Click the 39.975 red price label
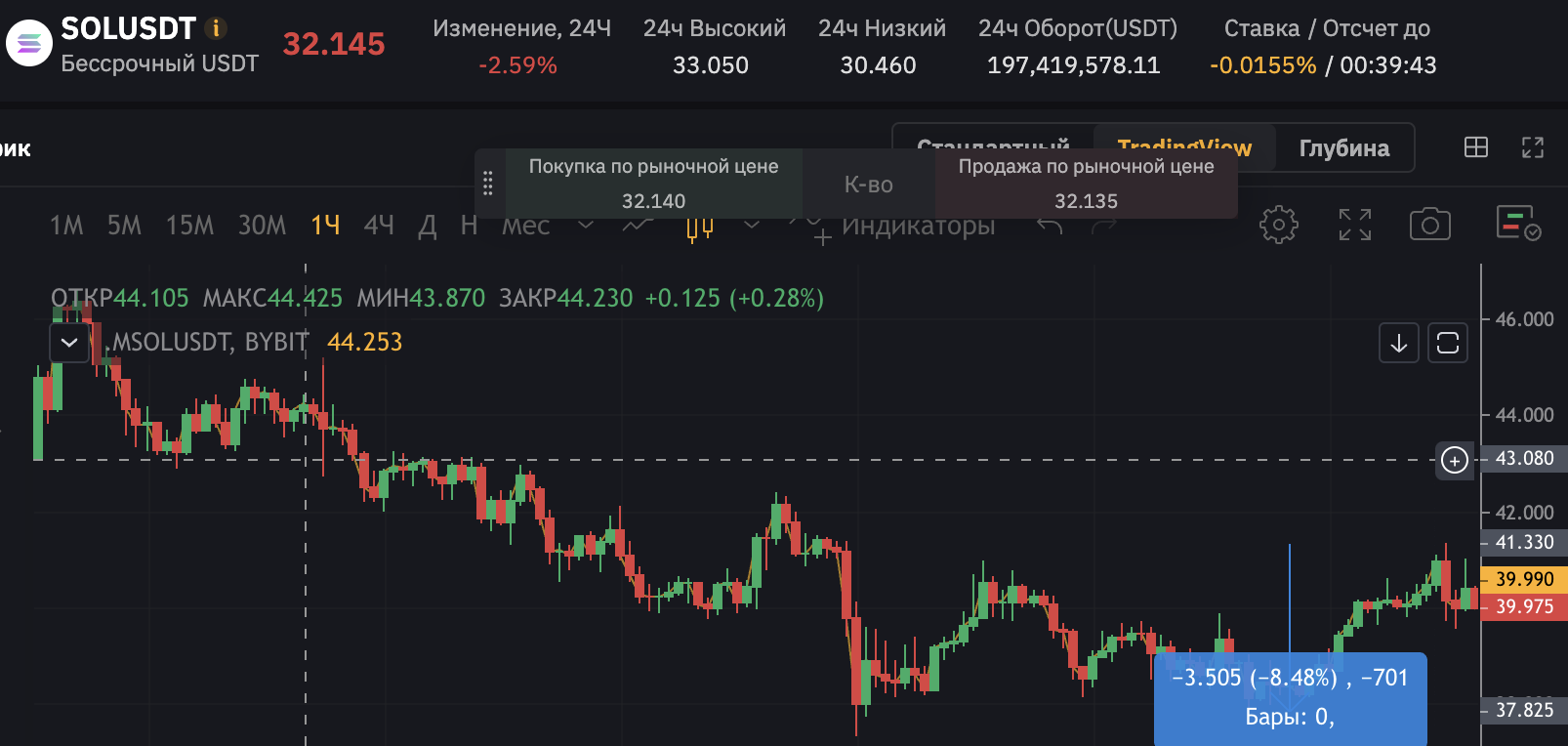The image size is (1568, 746). coord(1524,606)
